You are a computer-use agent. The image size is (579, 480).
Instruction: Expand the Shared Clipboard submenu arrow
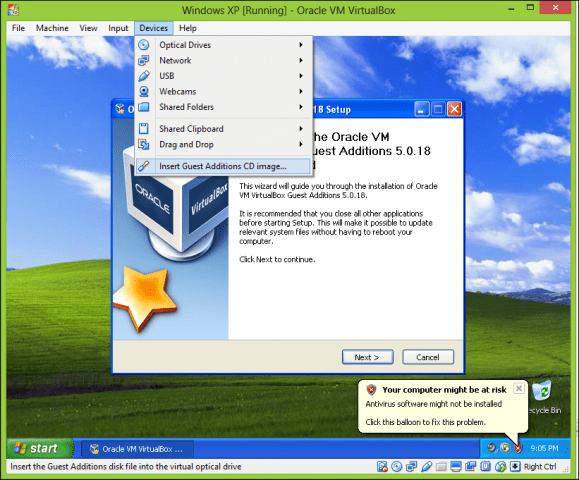pyautogui.click(x=301, y=129)
